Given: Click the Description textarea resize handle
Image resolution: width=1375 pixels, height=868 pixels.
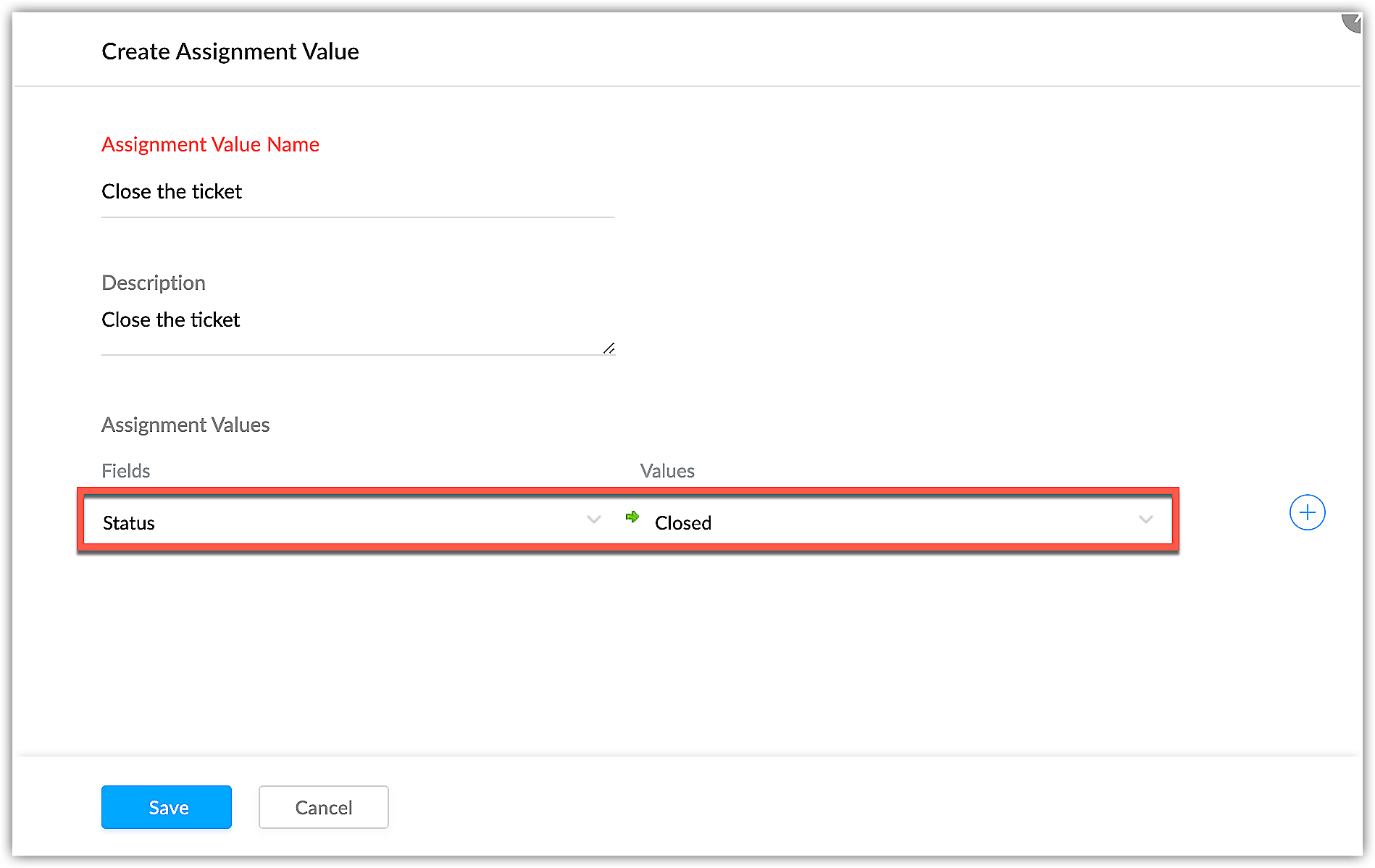Looking at the screenshot, I should tap(609, 349).
